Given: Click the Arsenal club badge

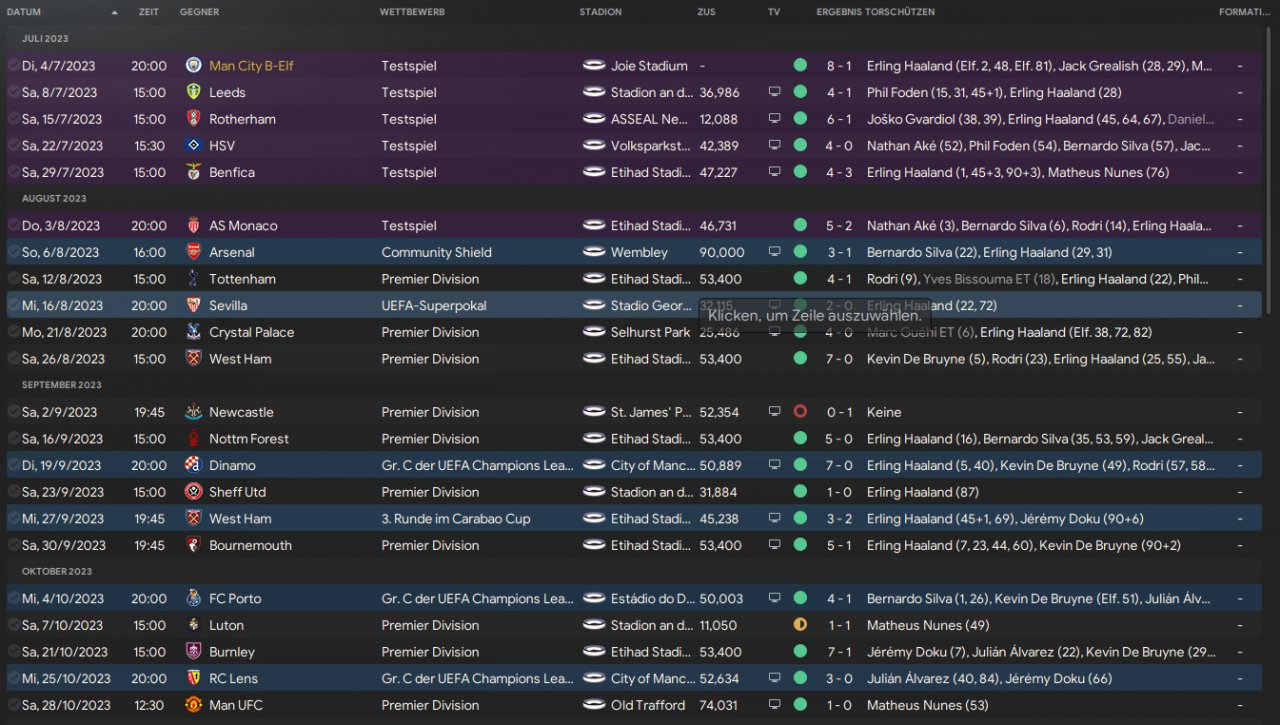Looking at the screenshot, I should click(193, 252).
